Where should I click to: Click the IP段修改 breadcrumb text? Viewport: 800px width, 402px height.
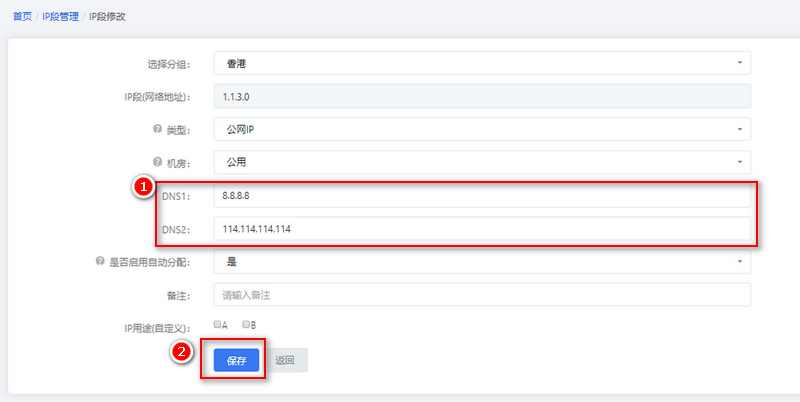pos(107,17)
